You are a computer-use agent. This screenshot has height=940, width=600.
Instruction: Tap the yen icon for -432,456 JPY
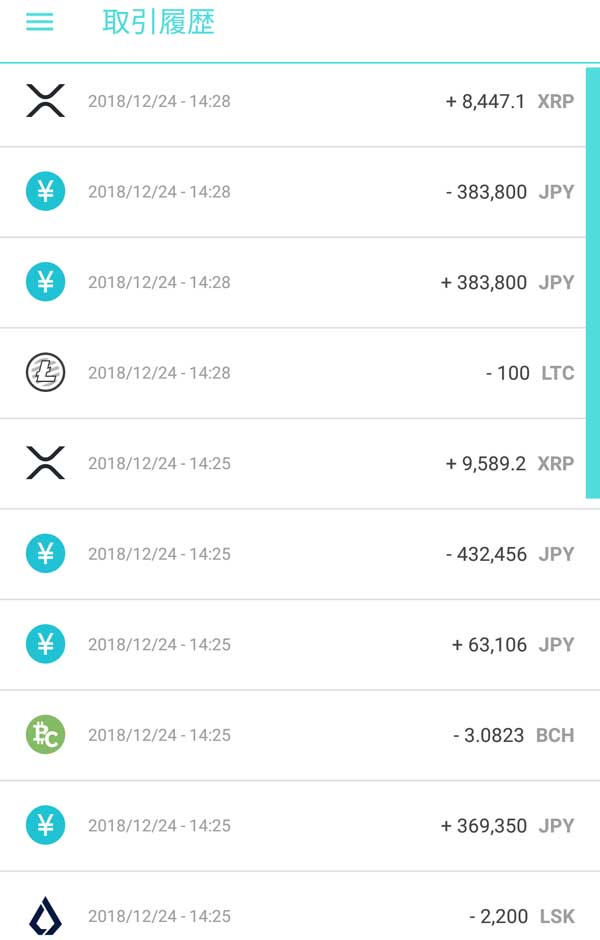[45, 554]
